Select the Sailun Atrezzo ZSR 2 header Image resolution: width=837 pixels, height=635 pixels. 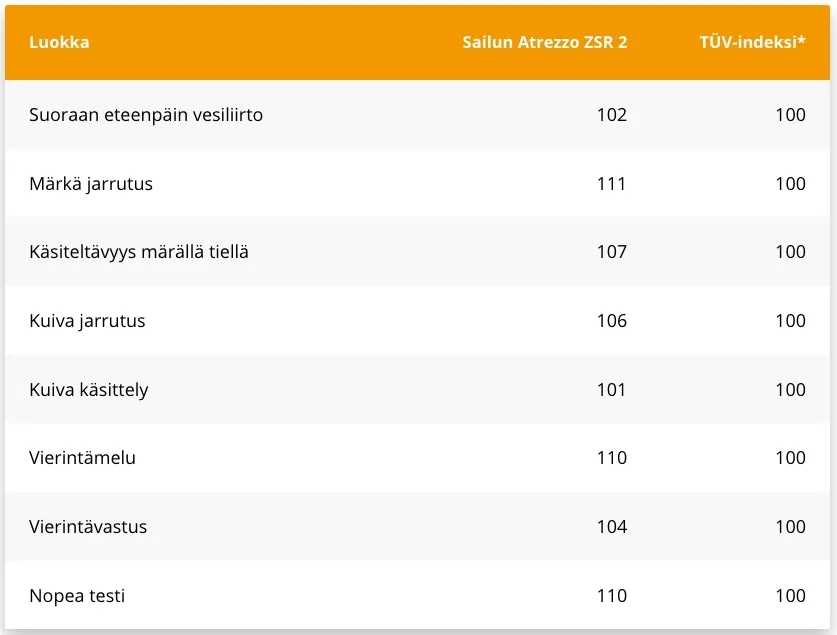pyautogui.click(x=544, y=42)
